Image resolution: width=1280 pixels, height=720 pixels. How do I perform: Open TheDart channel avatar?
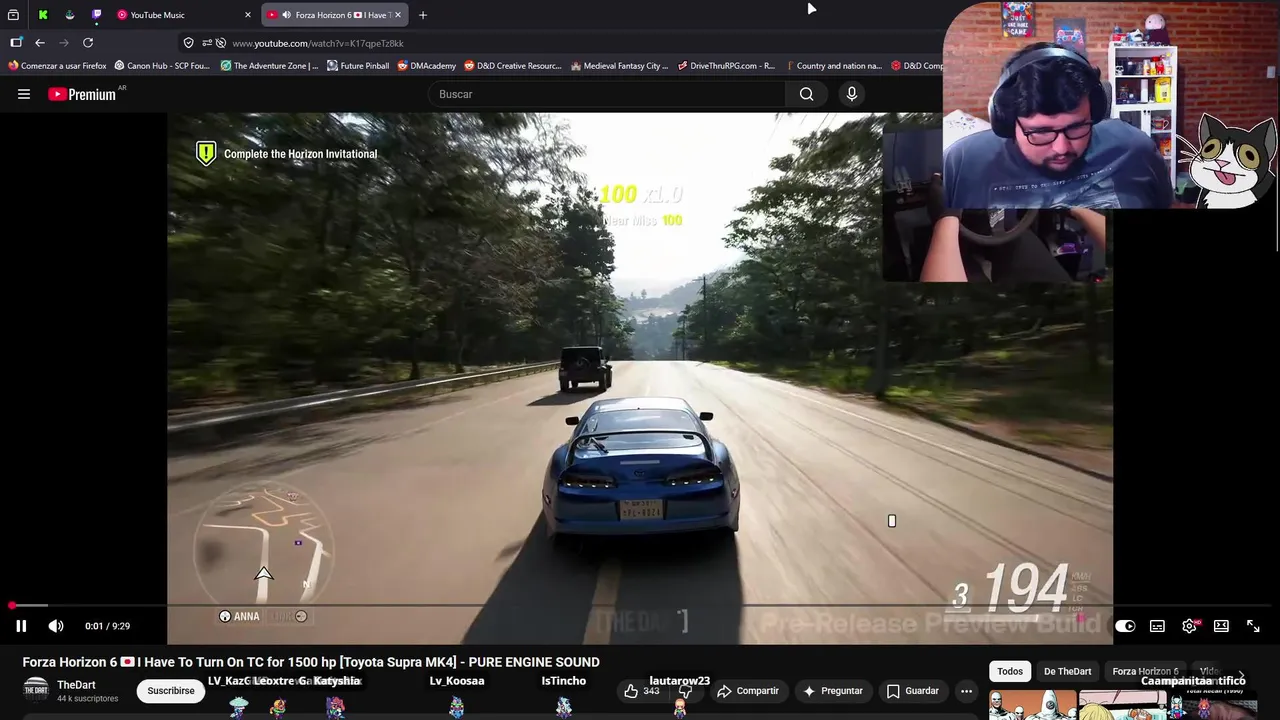36,690
